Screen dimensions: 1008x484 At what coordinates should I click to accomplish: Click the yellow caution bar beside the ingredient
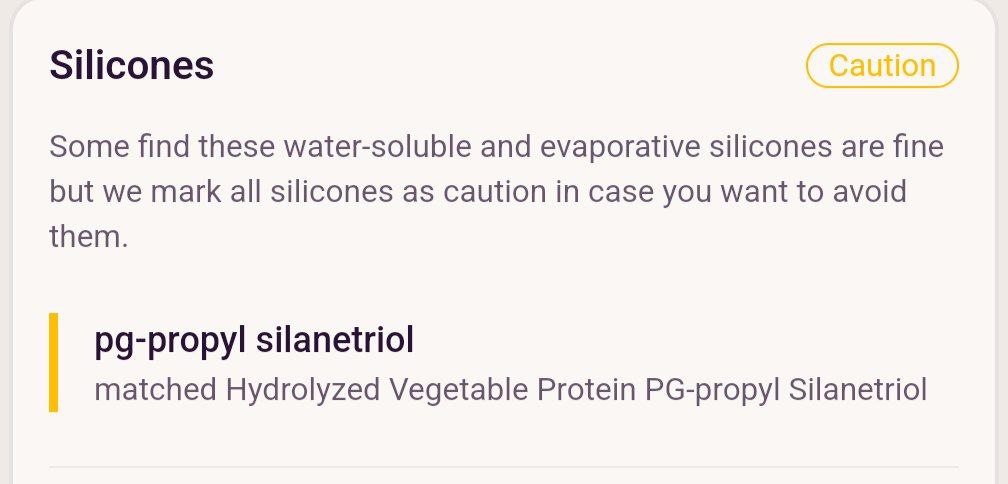click(x=53, y=362)
